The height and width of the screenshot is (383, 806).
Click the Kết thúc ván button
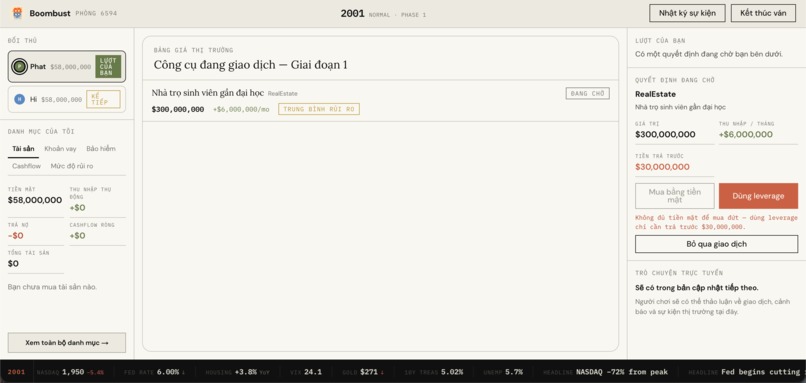(x=763, y=13)
